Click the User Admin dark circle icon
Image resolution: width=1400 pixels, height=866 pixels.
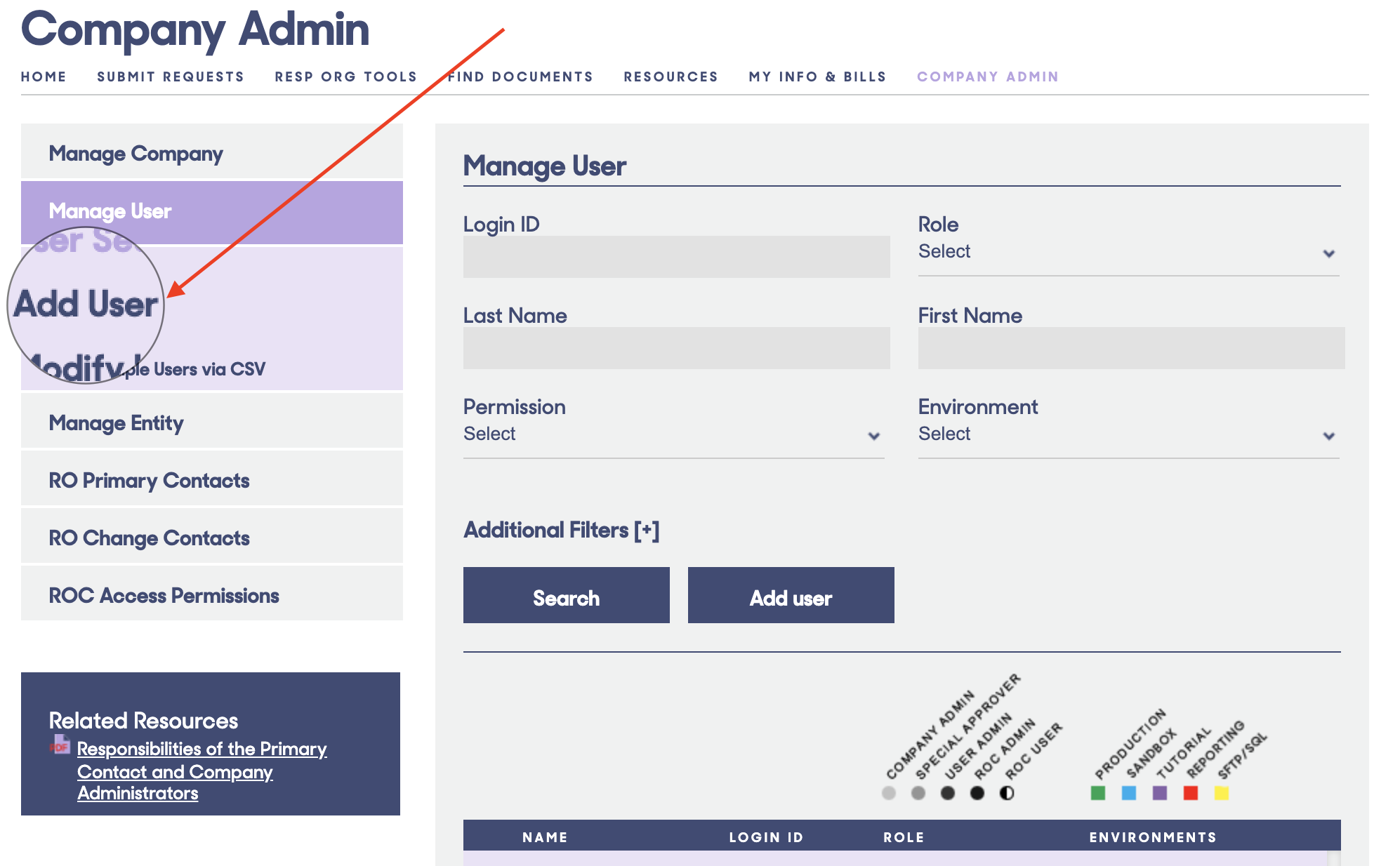tap(948, 793)
